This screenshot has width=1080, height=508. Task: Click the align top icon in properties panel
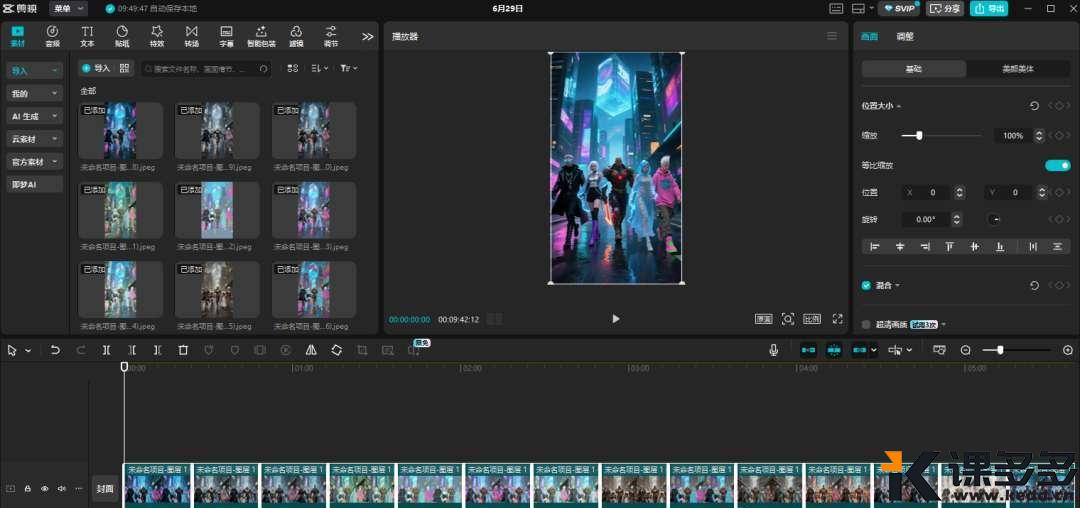[949, 246]
